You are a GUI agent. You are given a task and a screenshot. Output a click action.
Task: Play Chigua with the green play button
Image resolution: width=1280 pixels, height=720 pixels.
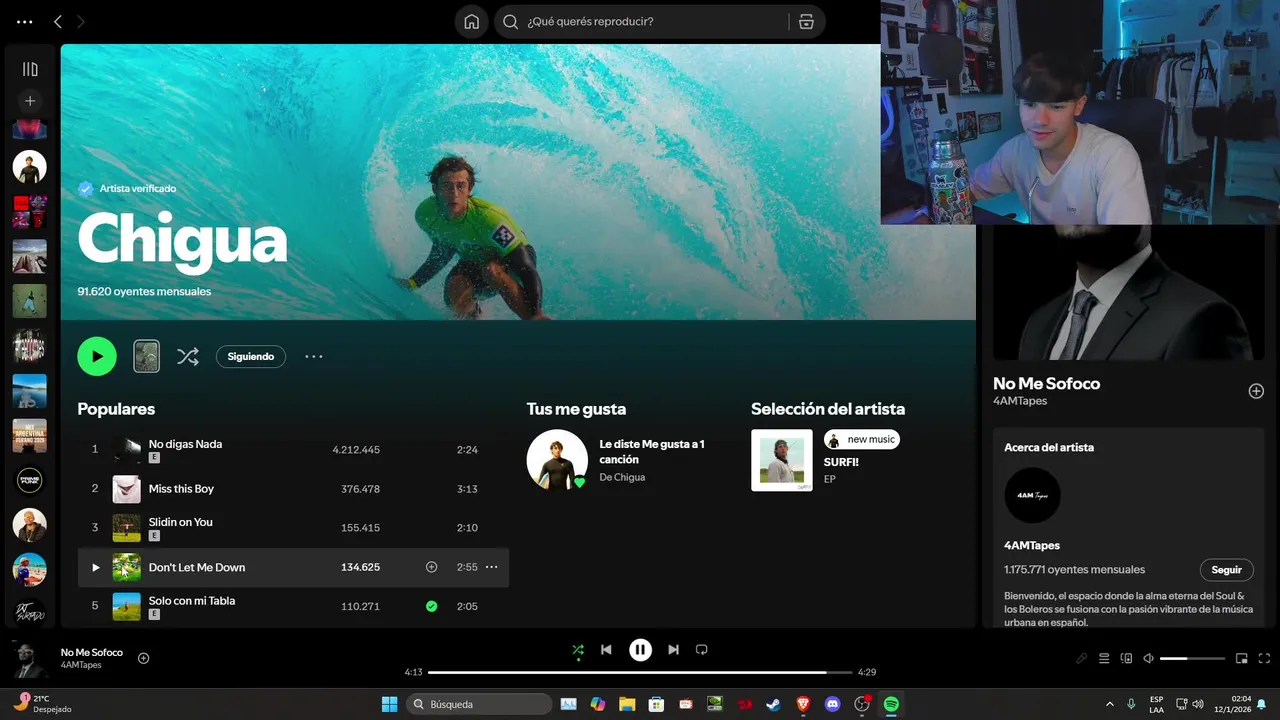97,356
